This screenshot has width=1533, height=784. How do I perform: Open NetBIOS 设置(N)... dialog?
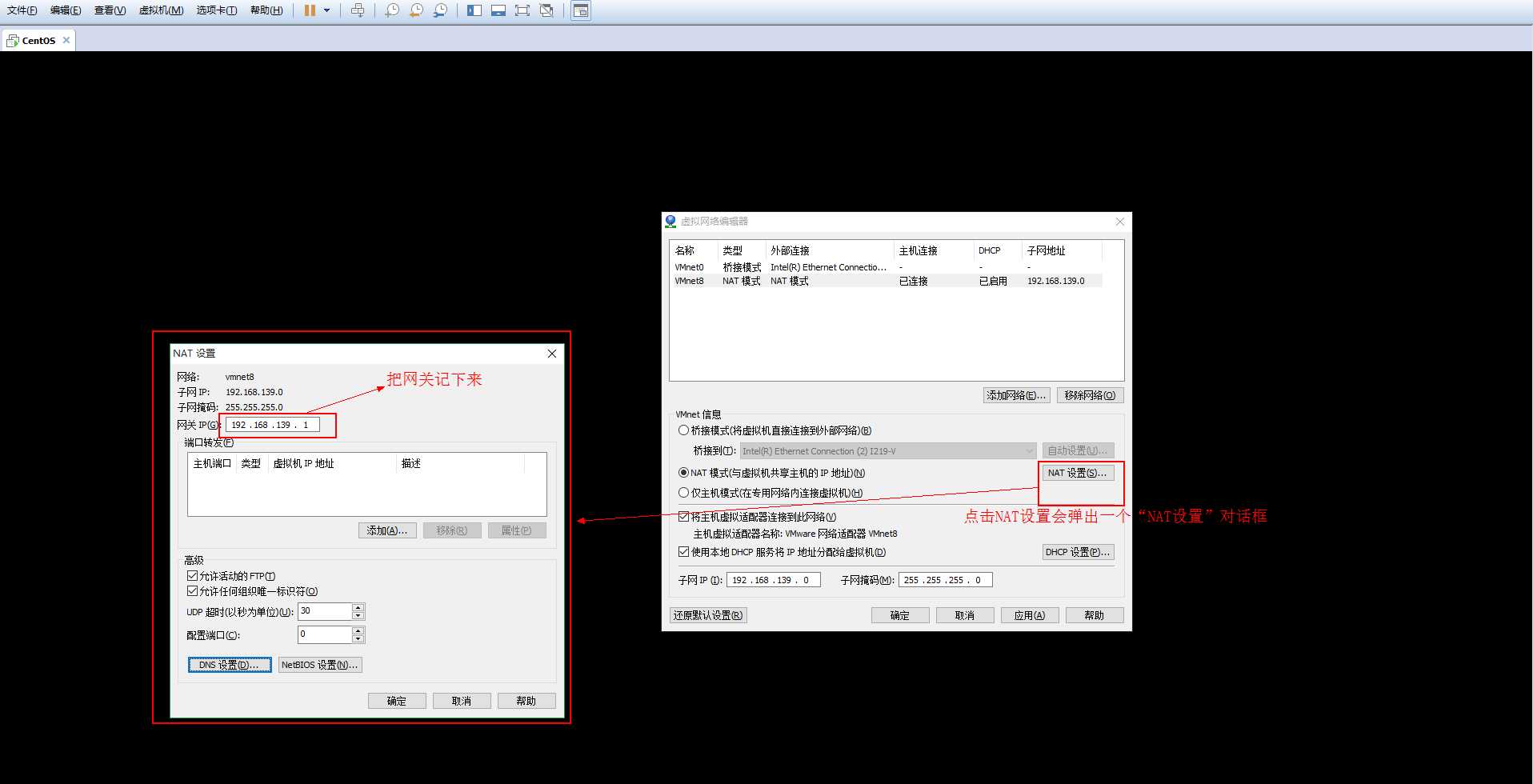coord(320,665)
